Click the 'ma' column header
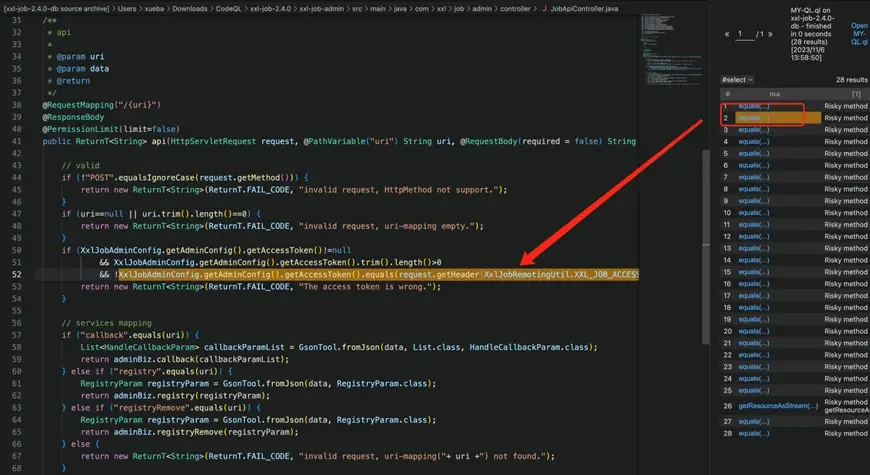 (x=775, y=94)
